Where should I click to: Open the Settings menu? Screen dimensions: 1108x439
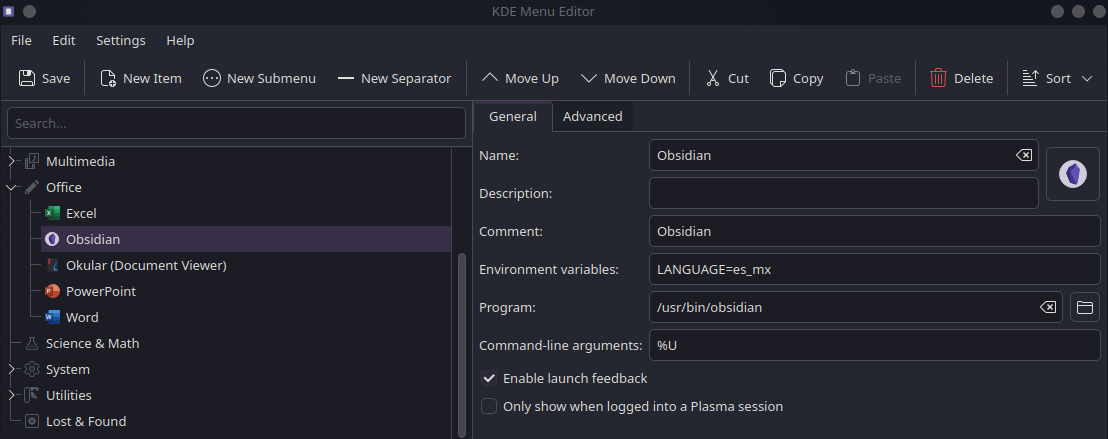[x=121, y=40]
